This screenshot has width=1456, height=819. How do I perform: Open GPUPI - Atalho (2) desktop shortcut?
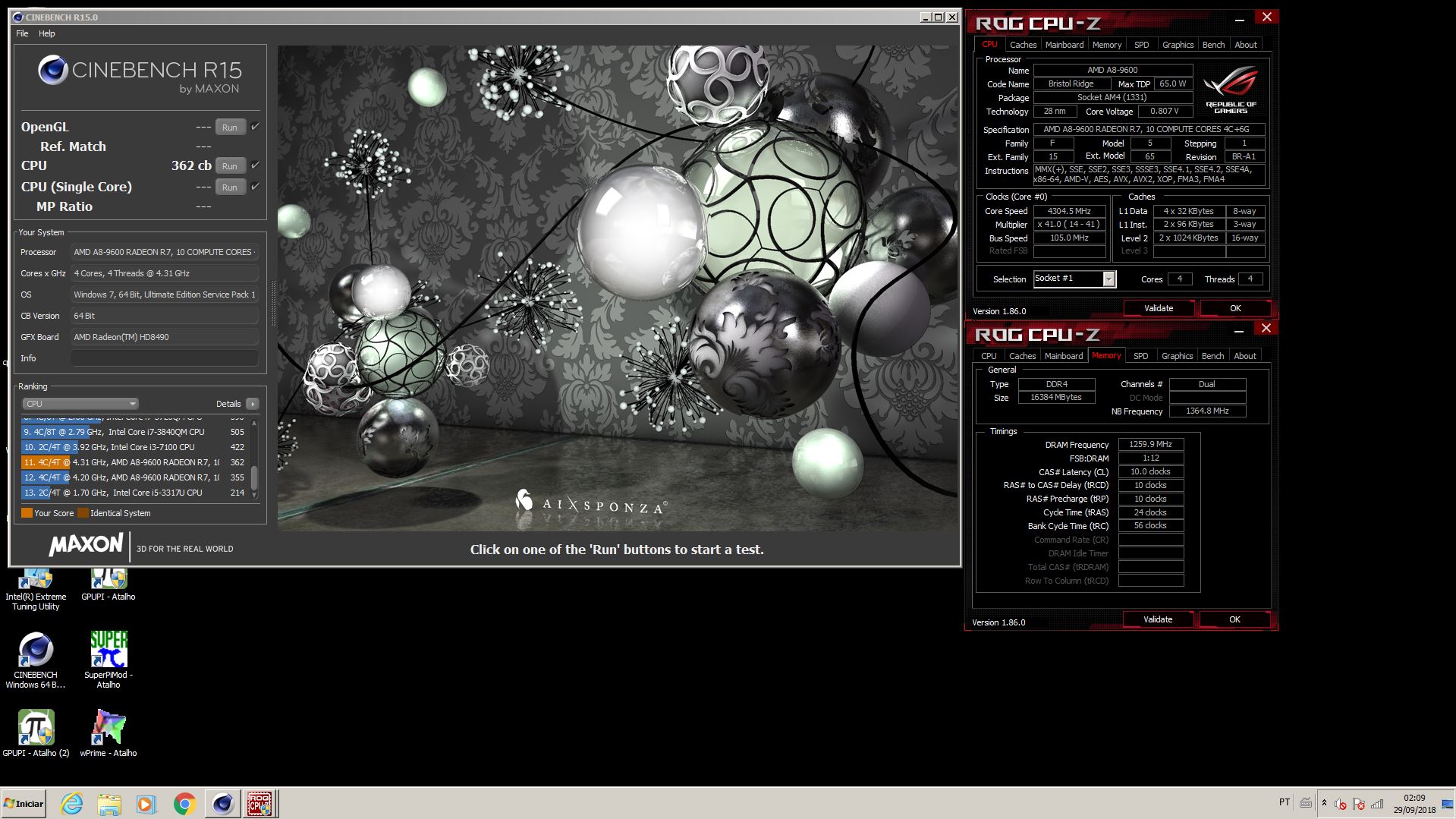pos(36,733)
